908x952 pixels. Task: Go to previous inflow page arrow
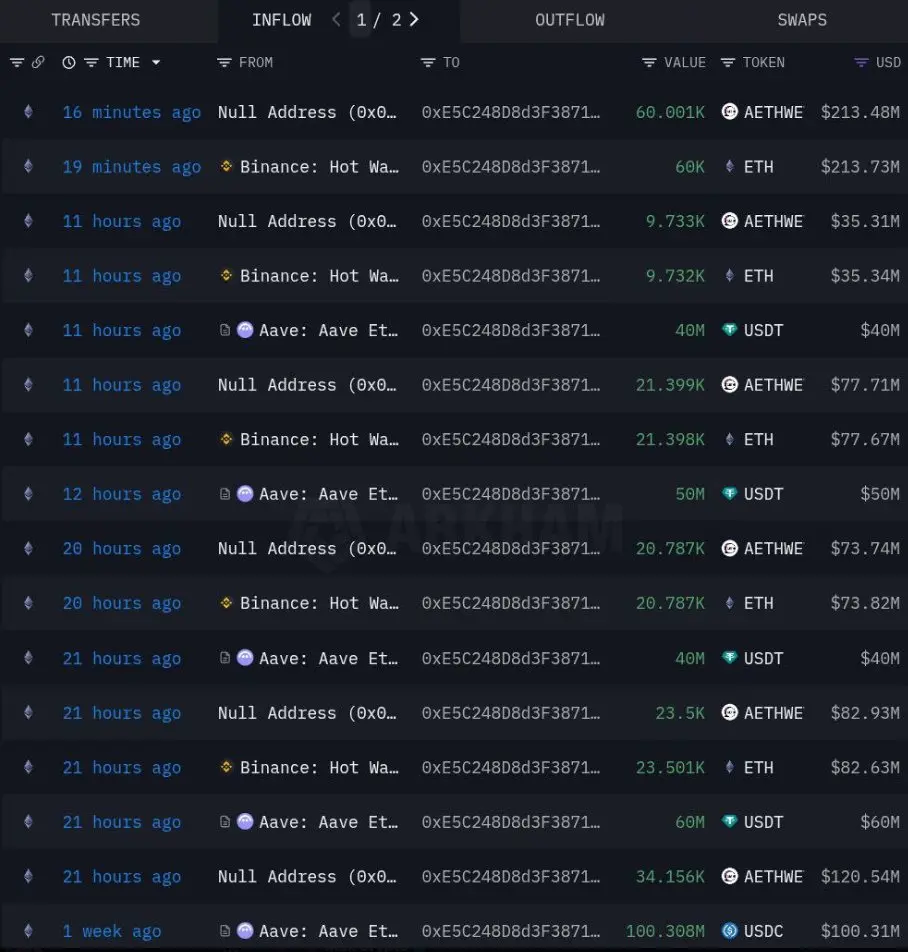coord(336,19)
